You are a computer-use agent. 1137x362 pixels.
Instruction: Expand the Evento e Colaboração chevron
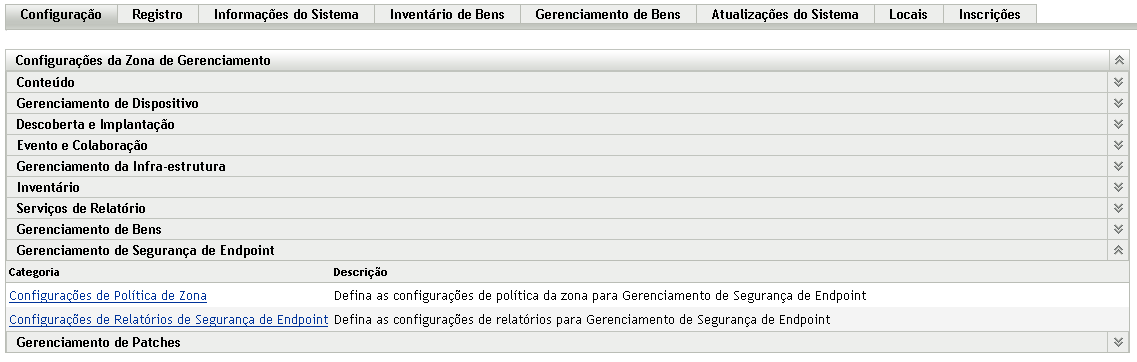1118,145
